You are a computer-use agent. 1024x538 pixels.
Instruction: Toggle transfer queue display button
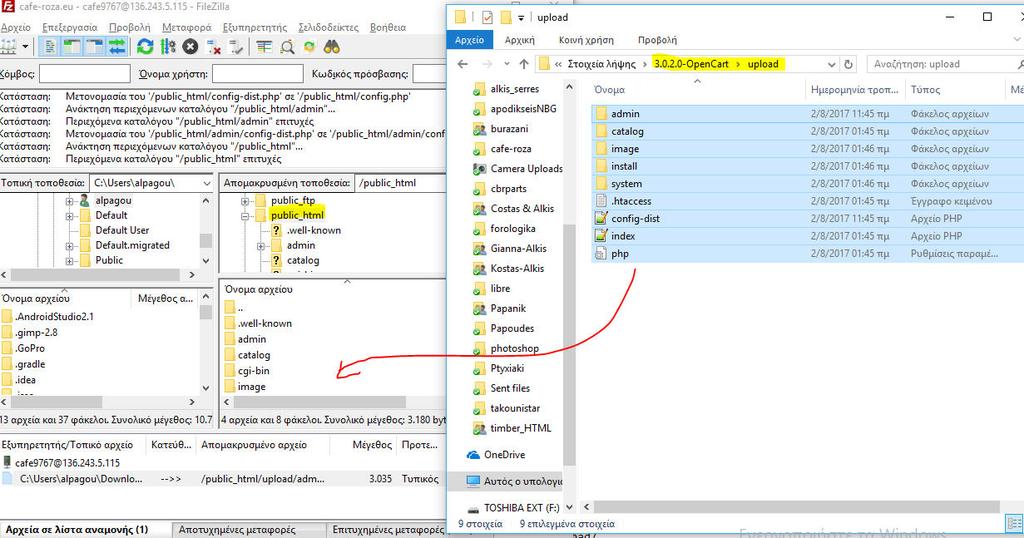(118, 46)
